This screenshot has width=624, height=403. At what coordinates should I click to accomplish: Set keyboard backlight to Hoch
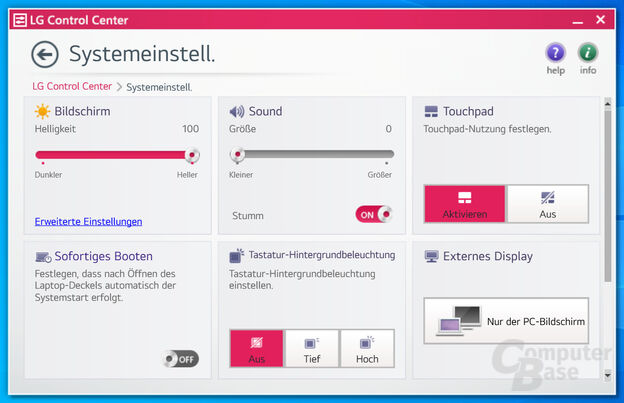367,349
